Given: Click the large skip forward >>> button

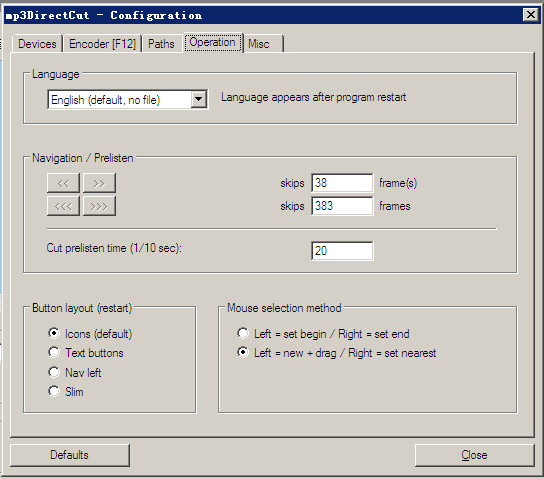Looking at the screenshot, I should pos(99,206).
